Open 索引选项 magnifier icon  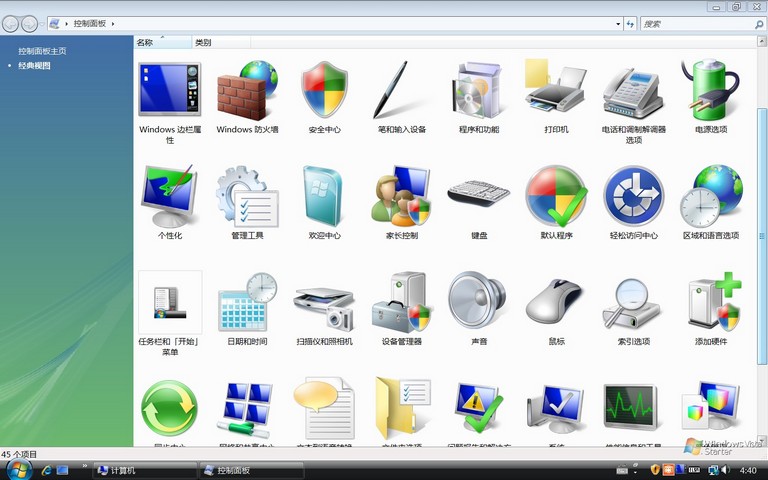tap(631, 304)
